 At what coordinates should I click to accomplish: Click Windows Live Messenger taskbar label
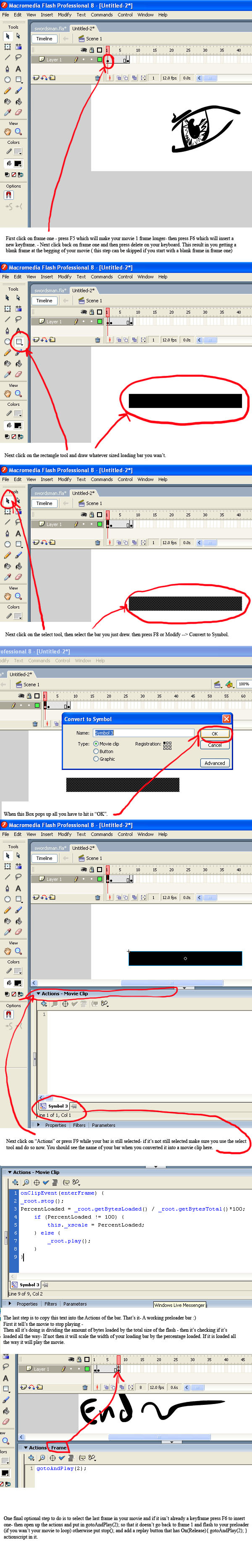tap(180, 1305)
